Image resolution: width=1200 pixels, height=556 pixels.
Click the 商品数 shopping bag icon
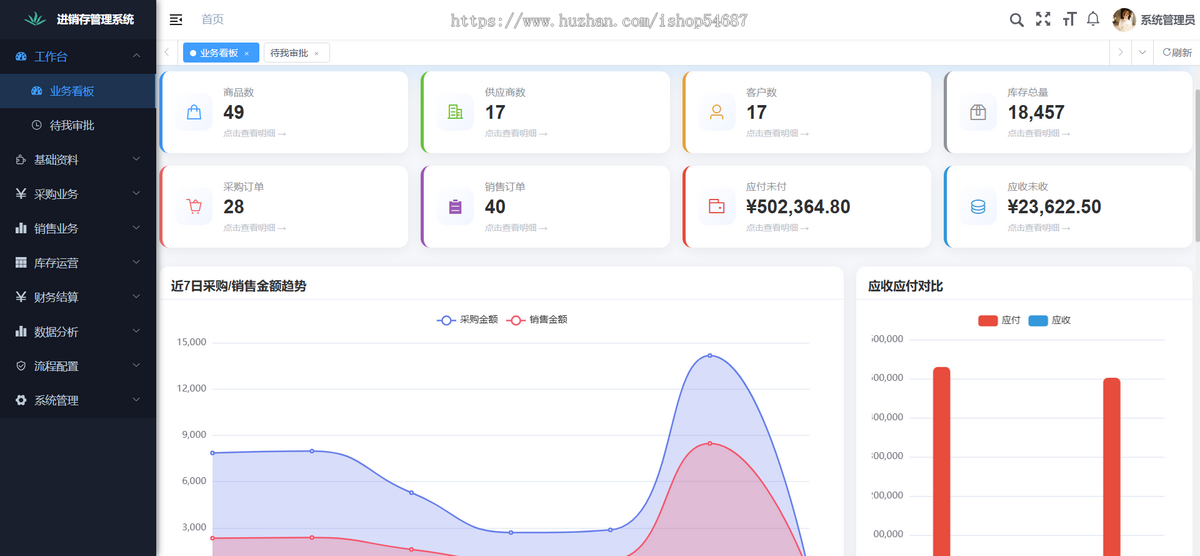coord(194,112)
